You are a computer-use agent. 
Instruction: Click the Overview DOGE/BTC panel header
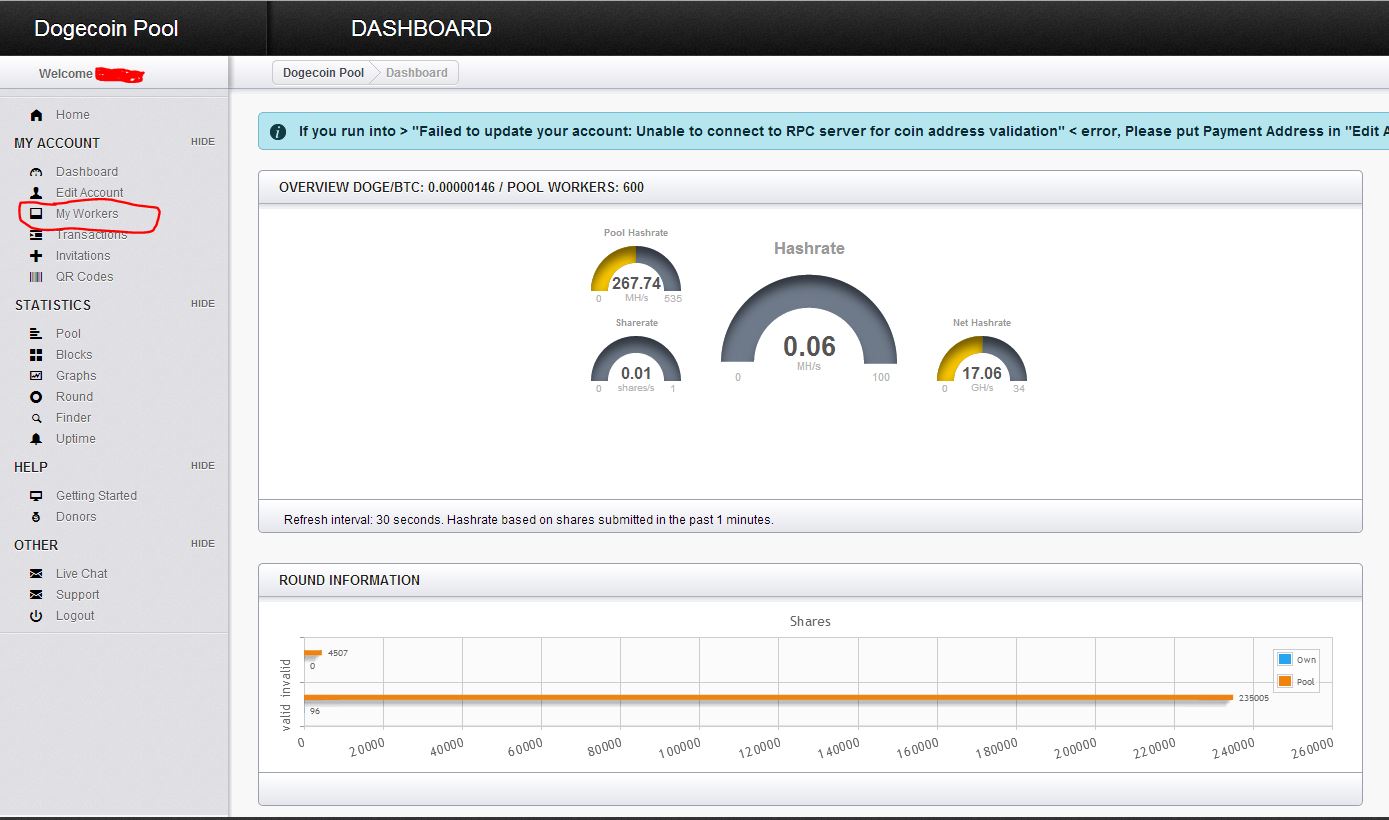pos(810,187)
